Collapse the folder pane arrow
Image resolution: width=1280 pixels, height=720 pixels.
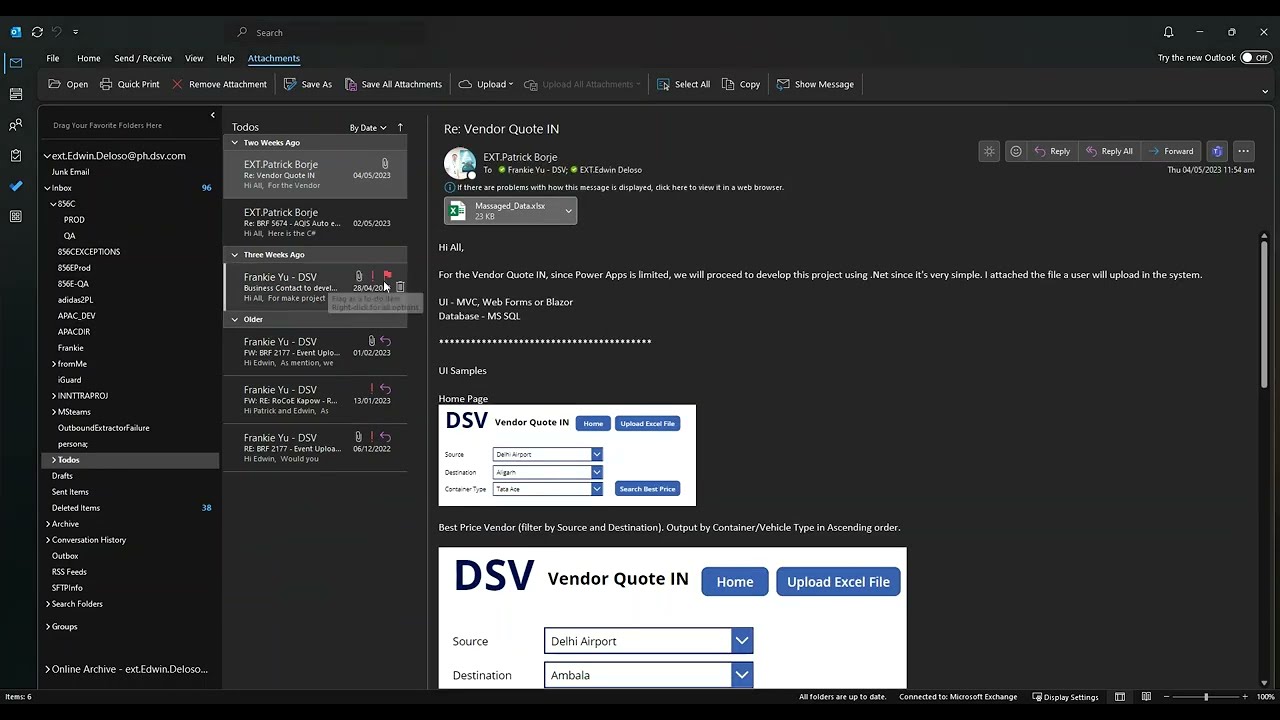[x=212, y=115]
